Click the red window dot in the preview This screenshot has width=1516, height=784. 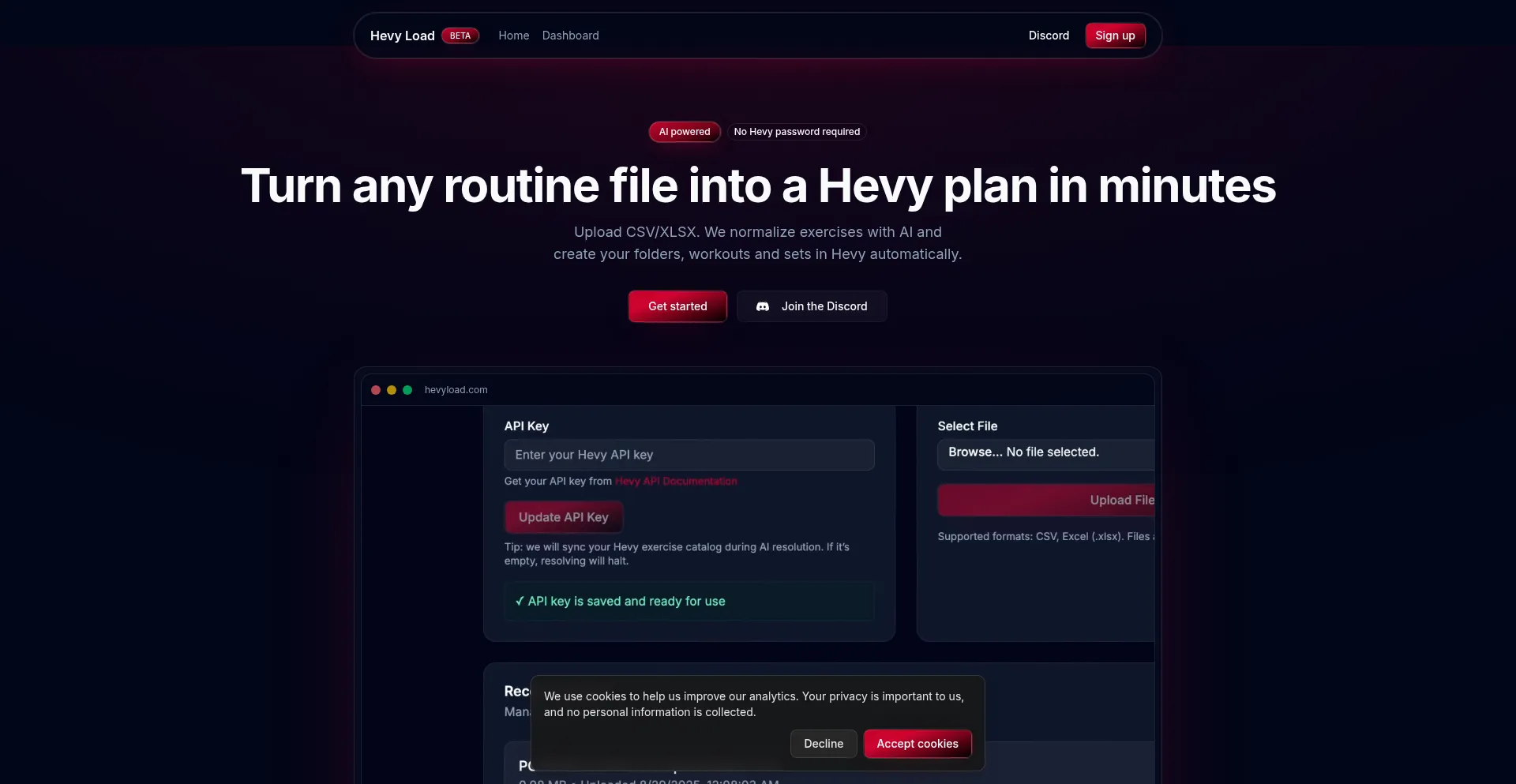(376, 390)
